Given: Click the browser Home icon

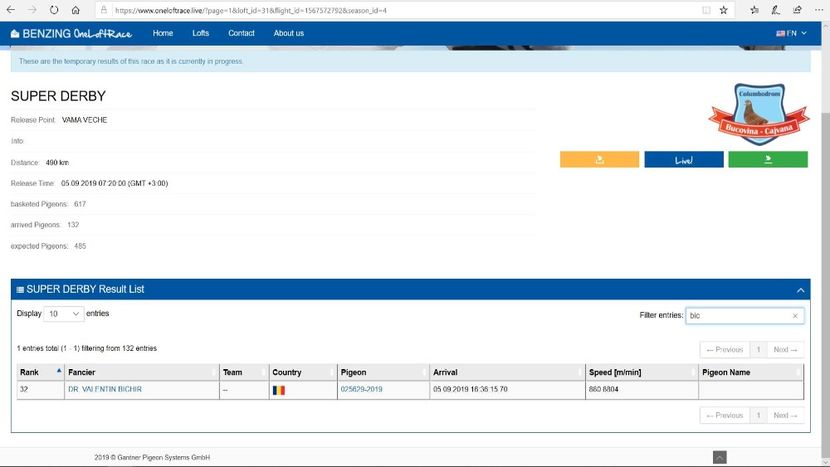Looking at the screenshot, I should 76,10.
